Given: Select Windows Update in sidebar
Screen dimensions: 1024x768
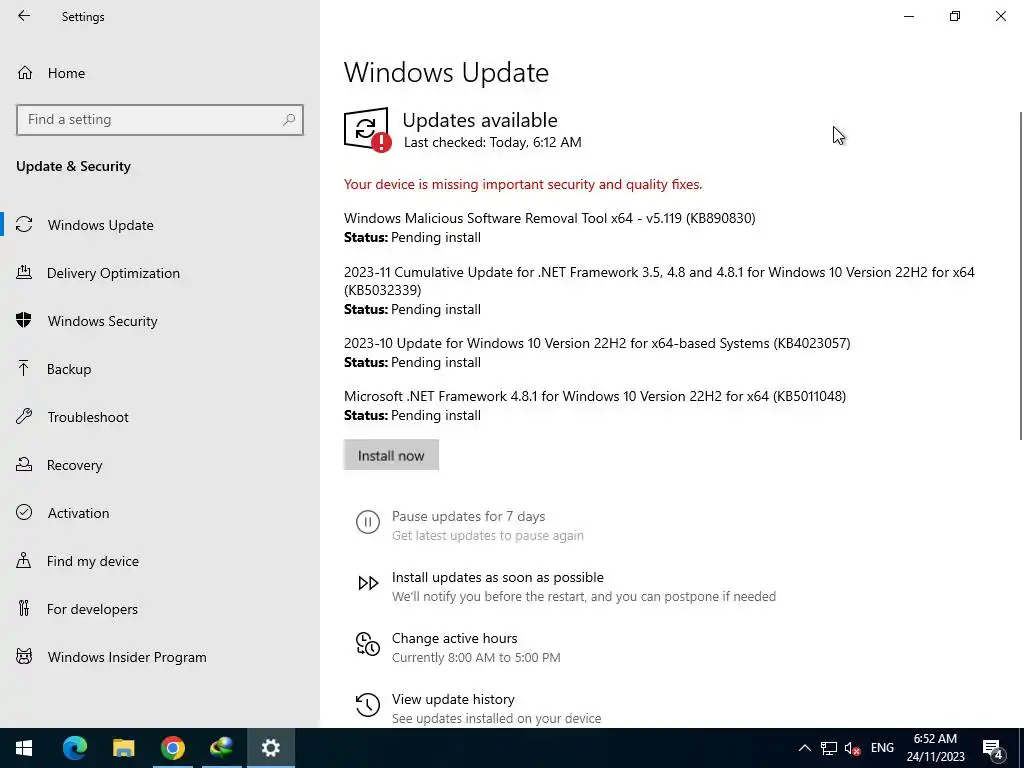Looking at the screenshot, I should [160, 225].
